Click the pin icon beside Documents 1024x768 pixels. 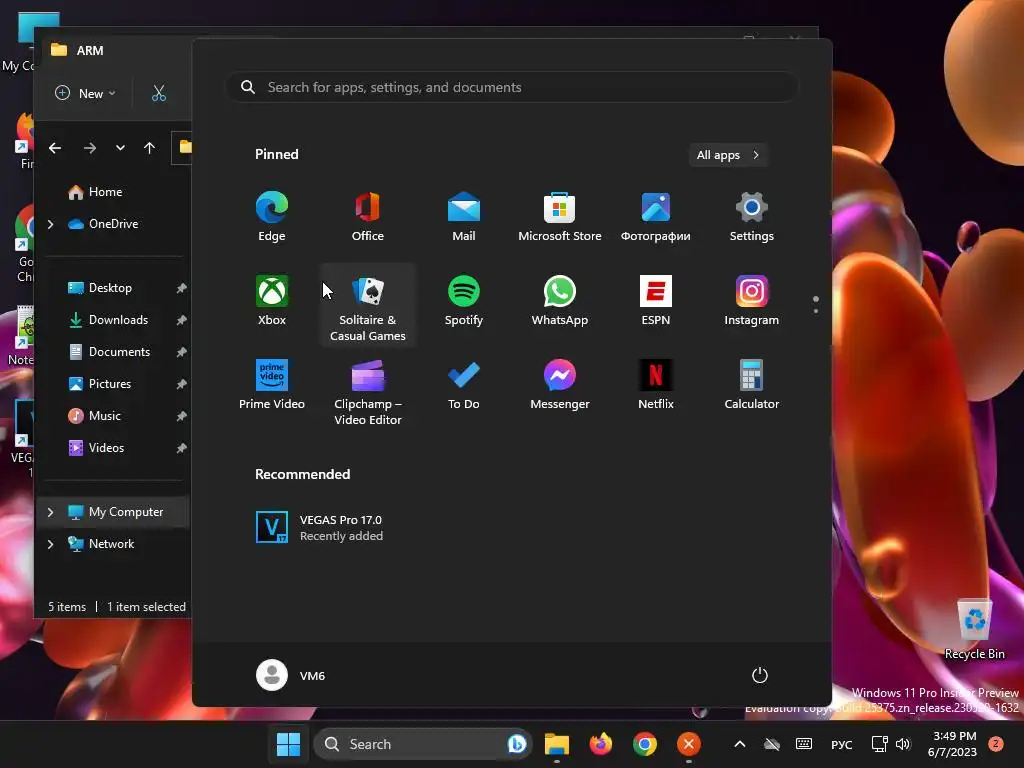tap(182, 352)
